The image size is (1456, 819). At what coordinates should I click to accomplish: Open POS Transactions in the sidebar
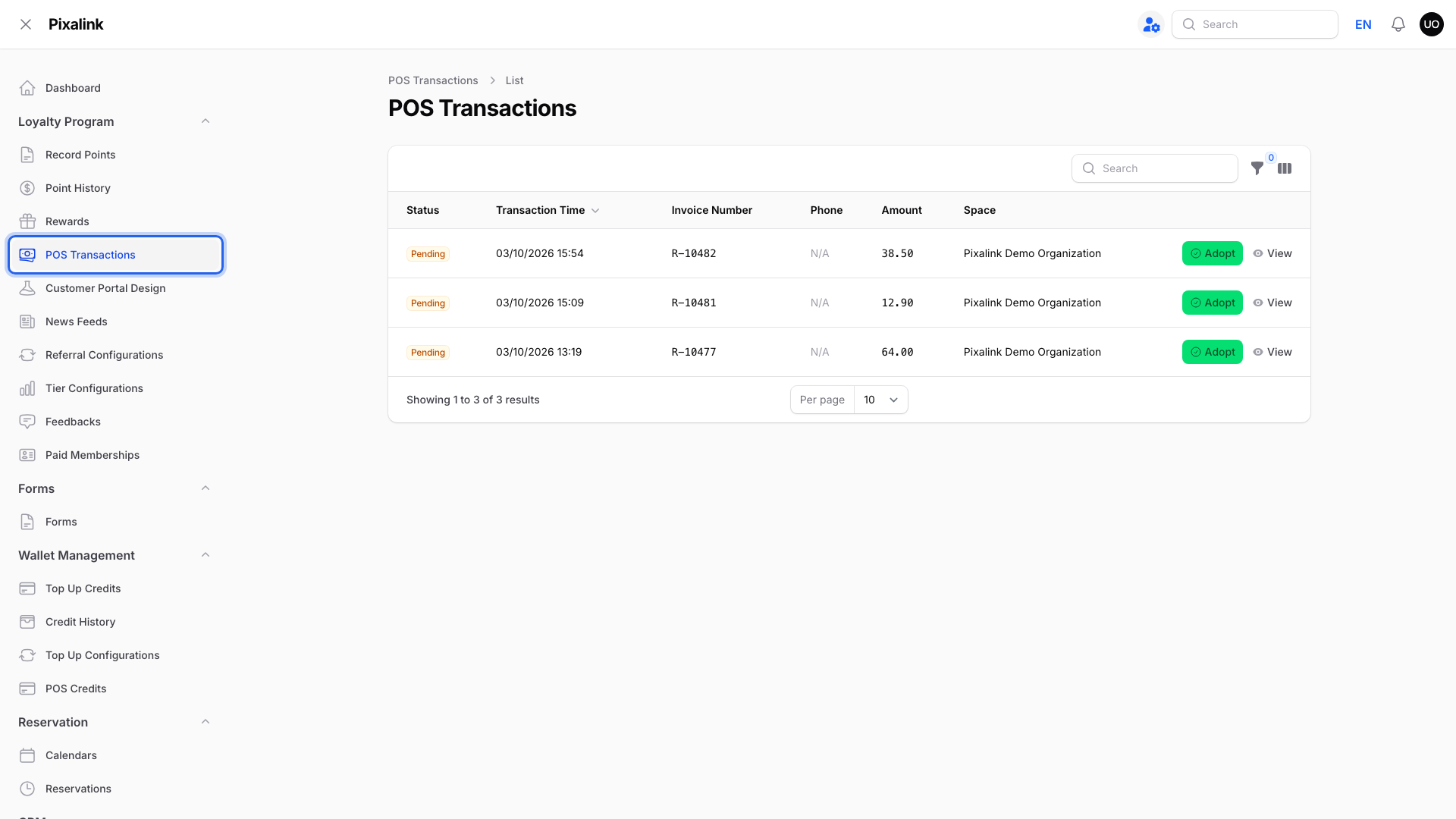(115, 255)
